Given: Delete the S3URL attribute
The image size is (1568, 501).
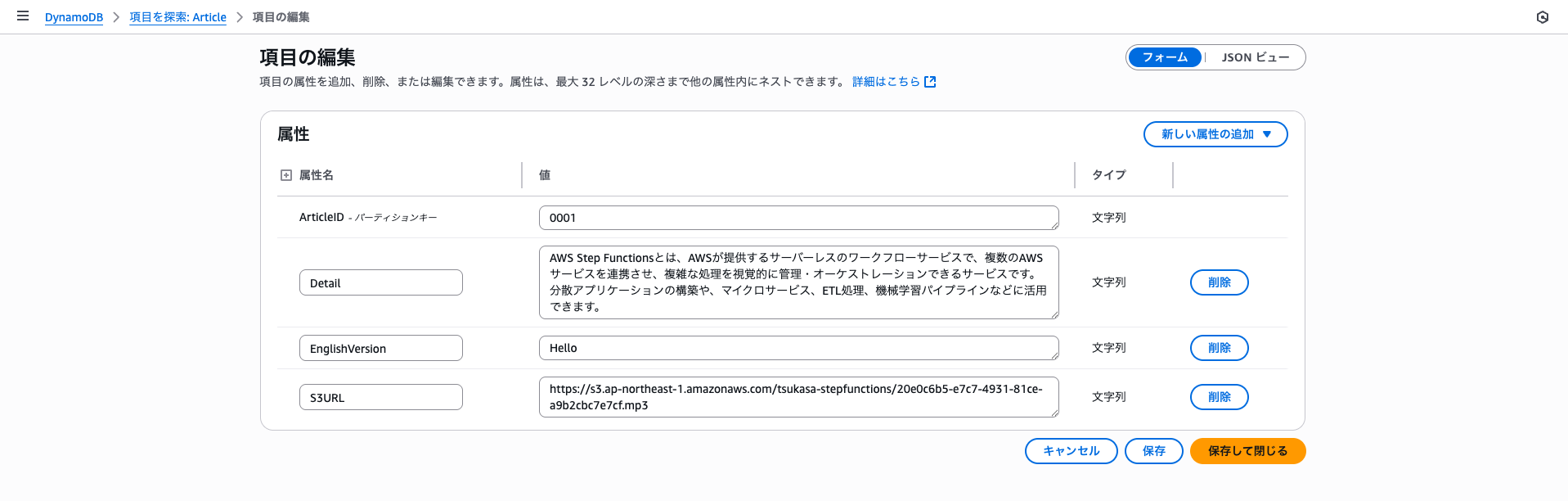Looking at the screenshot, I should click(1219, 397).
